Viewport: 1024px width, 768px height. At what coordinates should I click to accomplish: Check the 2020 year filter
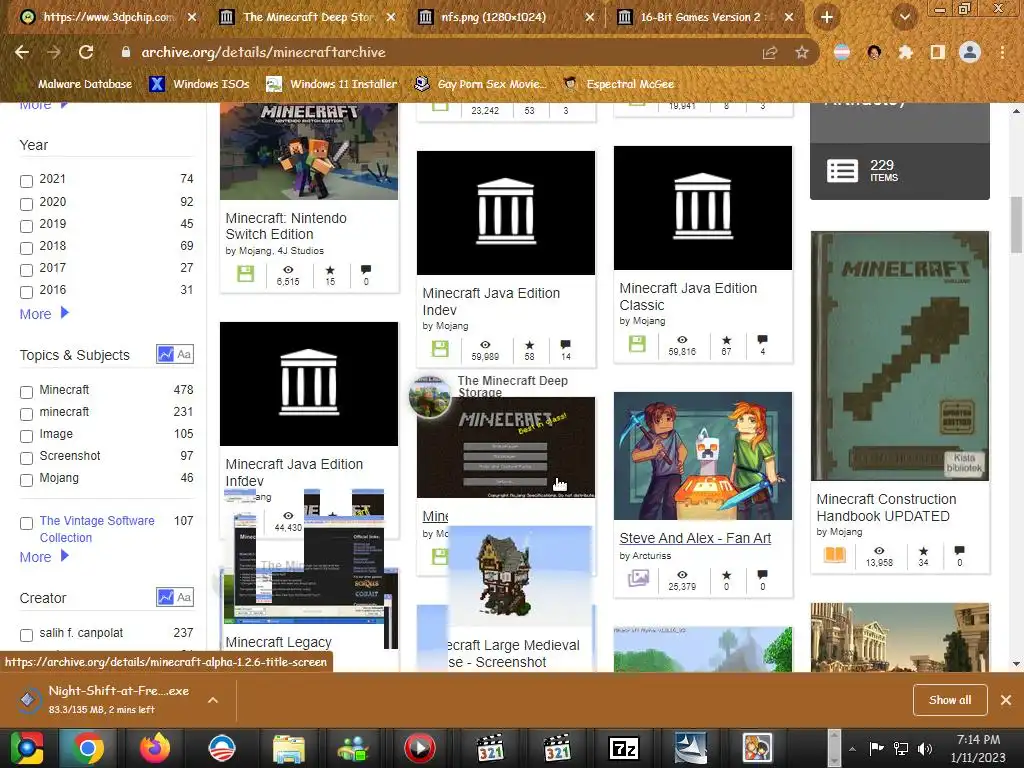click(x=26, y=204)
